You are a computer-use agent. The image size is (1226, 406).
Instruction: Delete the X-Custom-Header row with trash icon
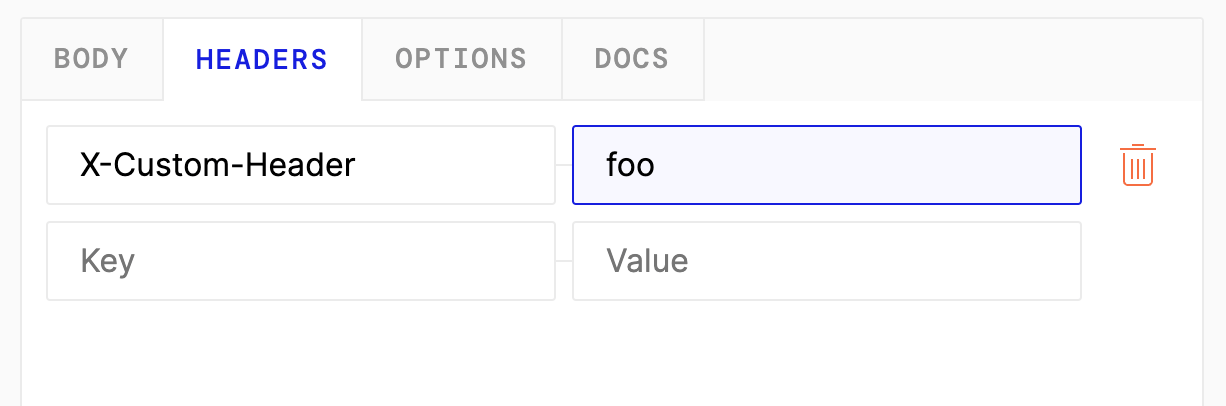1137,165
